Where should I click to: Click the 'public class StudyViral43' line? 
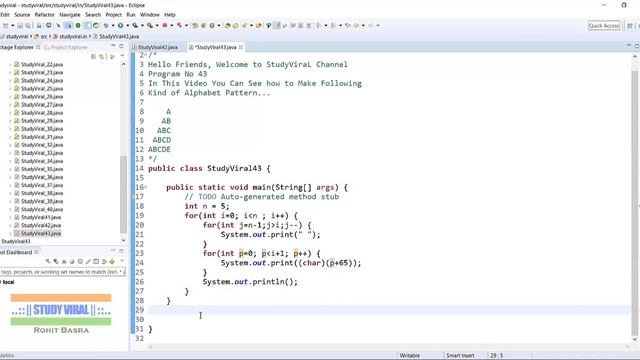coord(209,168)
